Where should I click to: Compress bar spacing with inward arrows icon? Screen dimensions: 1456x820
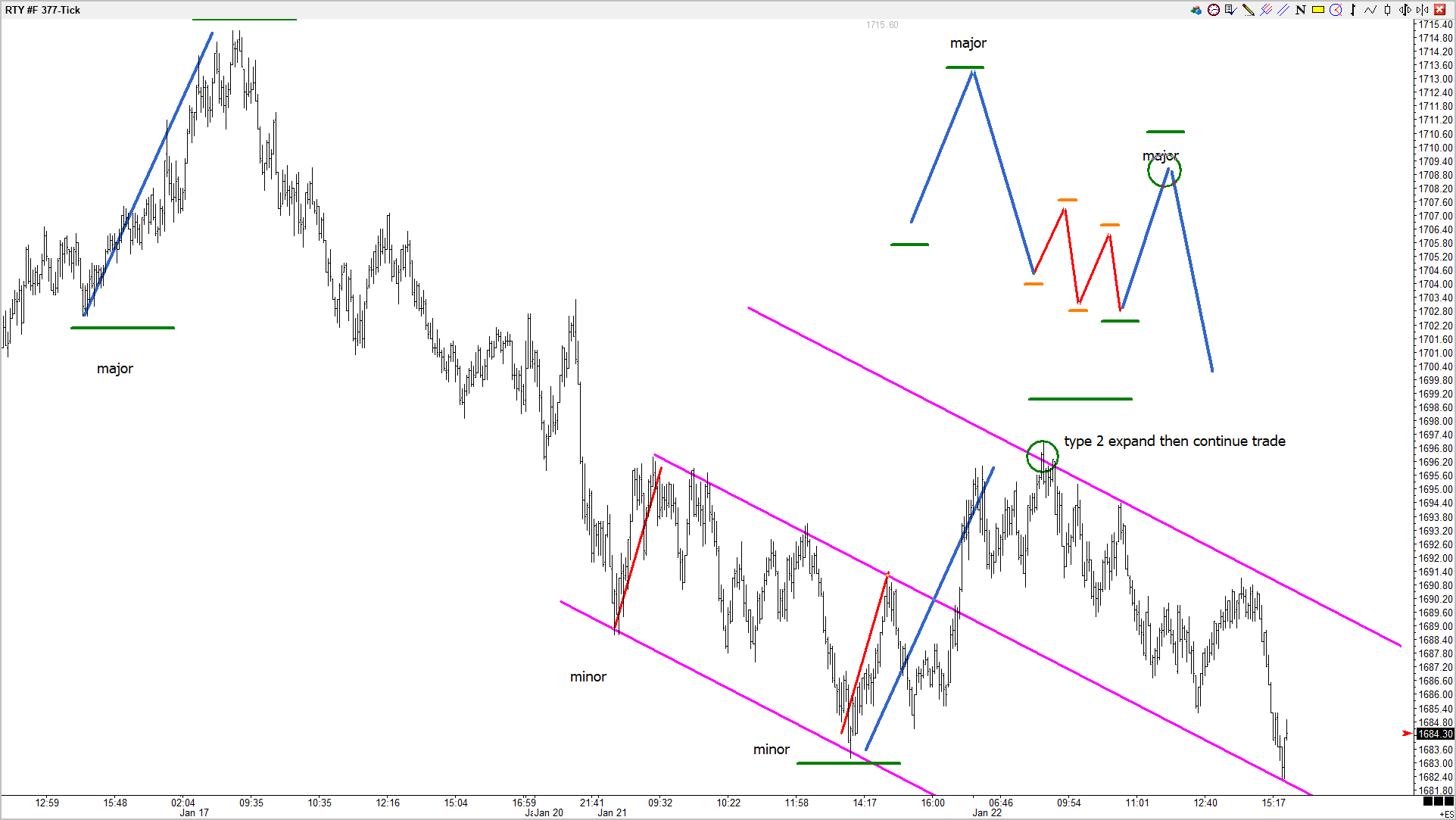(1422, 10)
